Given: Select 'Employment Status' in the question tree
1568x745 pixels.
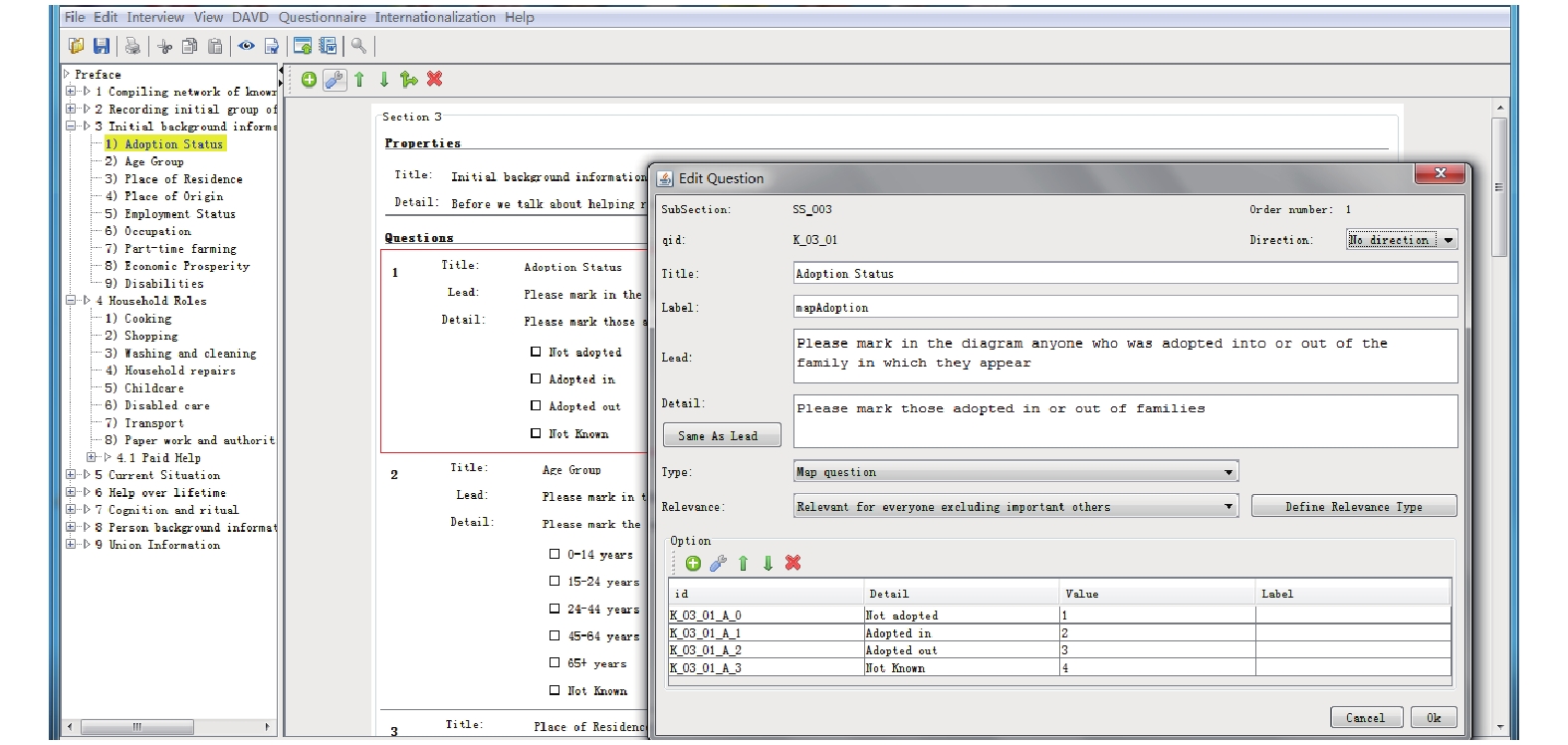Looking at the screenshot, I should pos(180,213).
